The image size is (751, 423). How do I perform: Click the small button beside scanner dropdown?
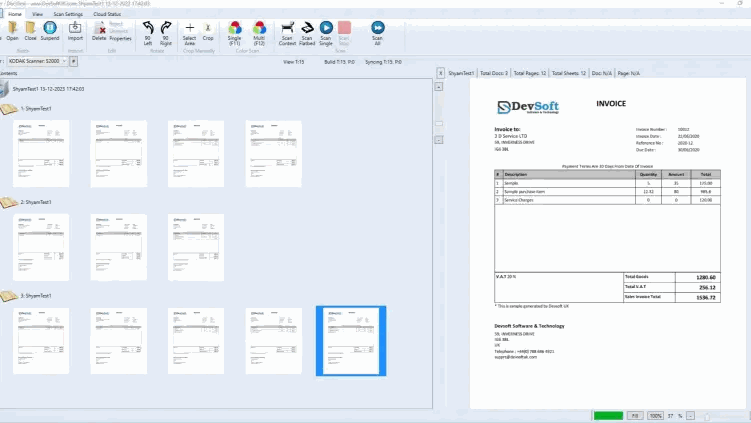73,61
